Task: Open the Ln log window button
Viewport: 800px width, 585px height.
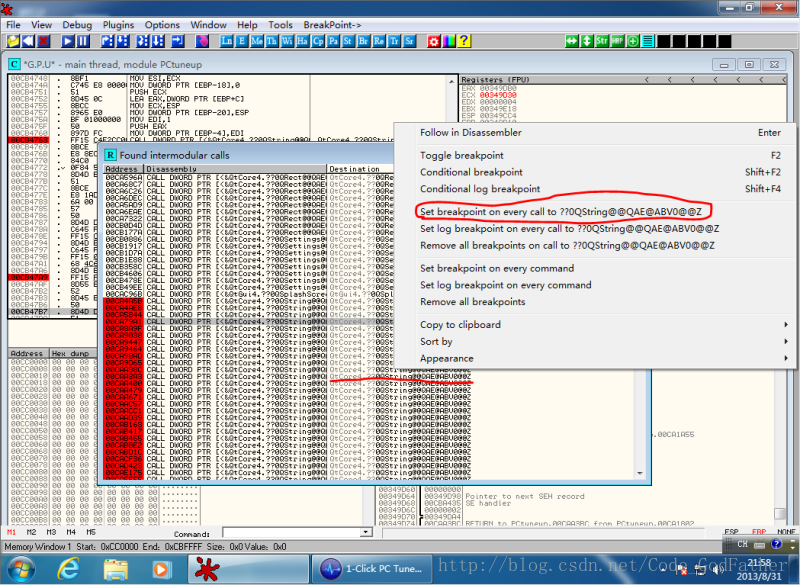Action: (x=227, y=41)
